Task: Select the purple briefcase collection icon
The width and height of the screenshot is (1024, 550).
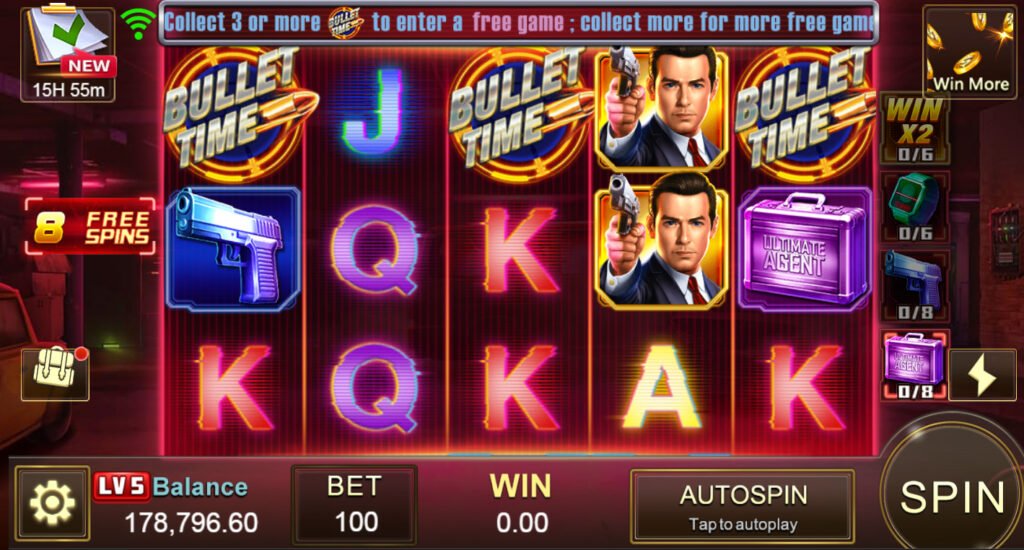Action: pos(914,364)
